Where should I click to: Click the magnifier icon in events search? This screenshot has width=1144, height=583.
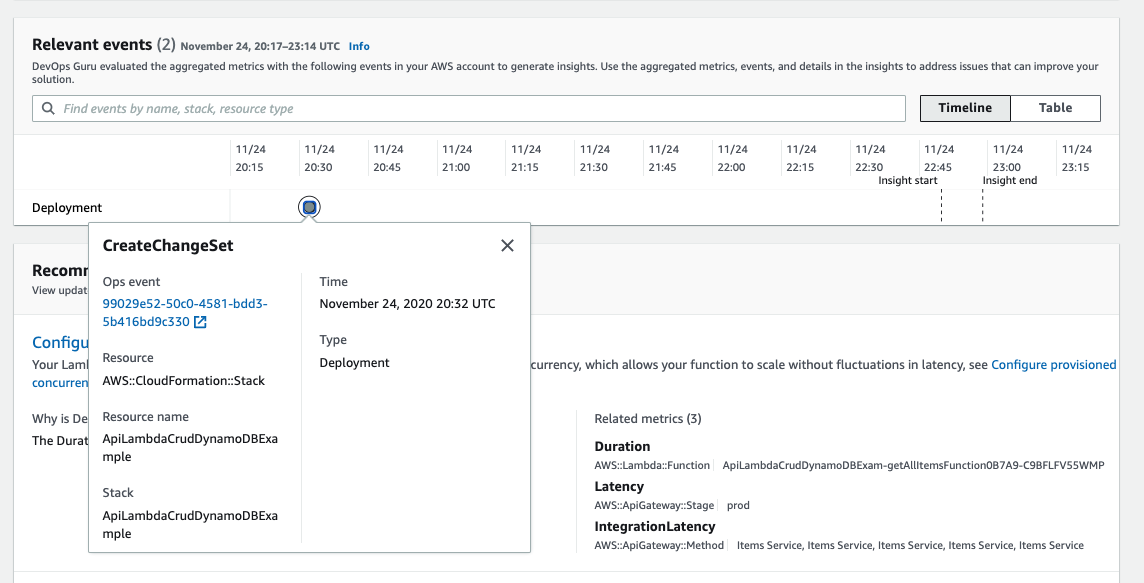(x=48, y=108)
